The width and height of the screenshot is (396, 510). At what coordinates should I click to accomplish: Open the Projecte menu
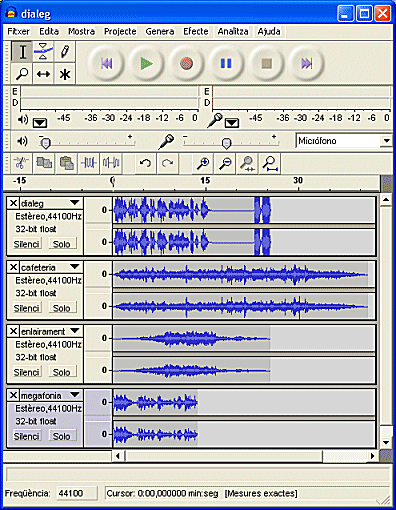120,31
